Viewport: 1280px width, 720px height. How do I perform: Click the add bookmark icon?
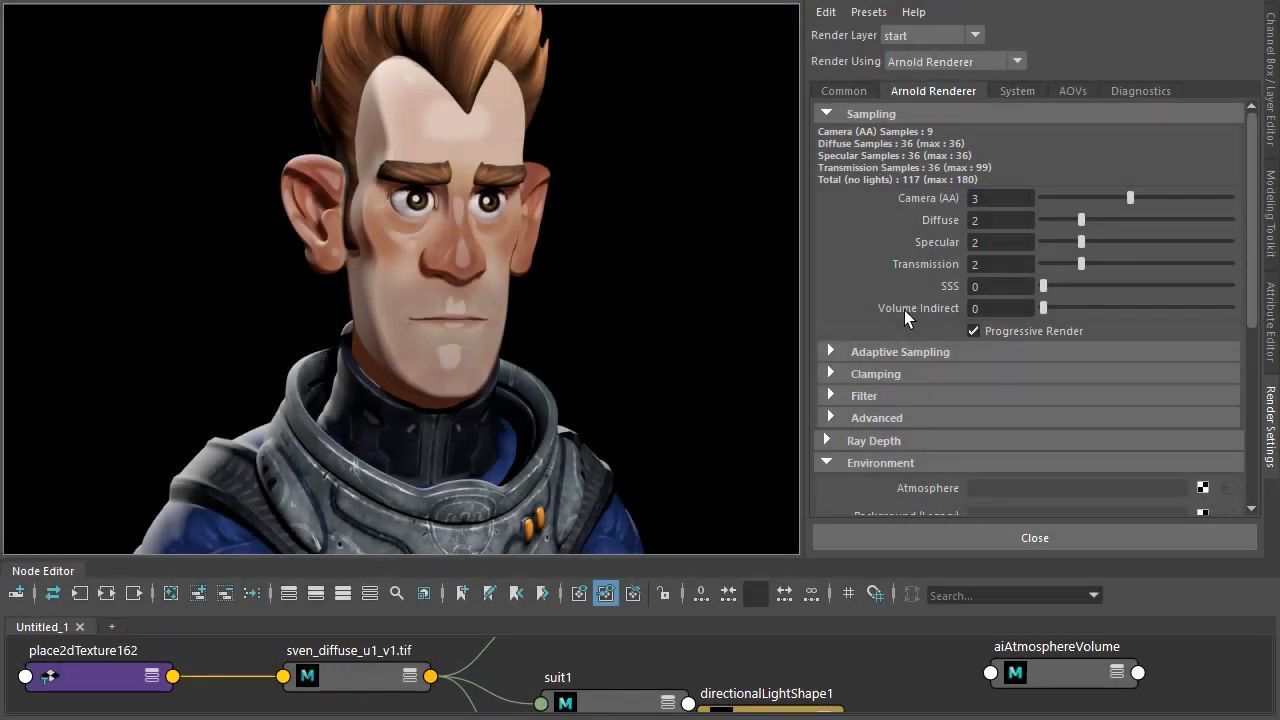tap(462, 594)
